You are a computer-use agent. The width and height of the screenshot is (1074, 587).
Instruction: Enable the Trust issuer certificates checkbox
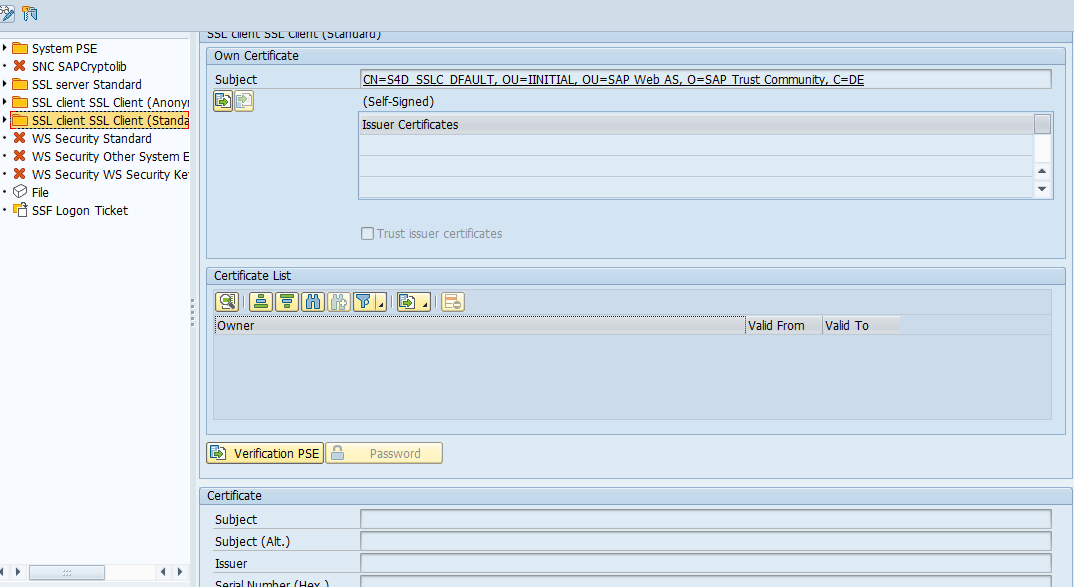[368, 233]
